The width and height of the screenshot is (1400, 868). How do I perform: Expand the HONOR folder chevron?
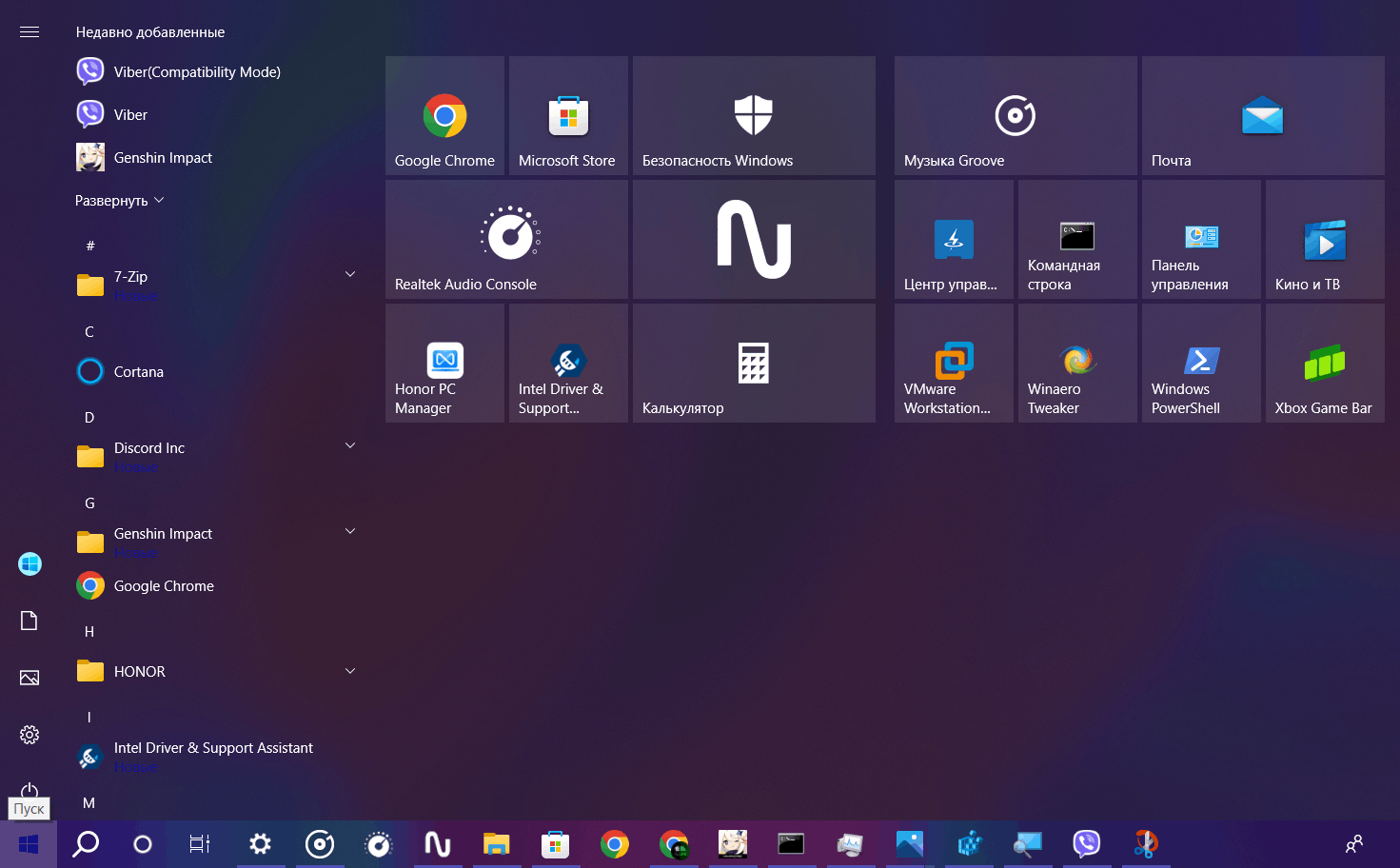click(x=350, y=671)
